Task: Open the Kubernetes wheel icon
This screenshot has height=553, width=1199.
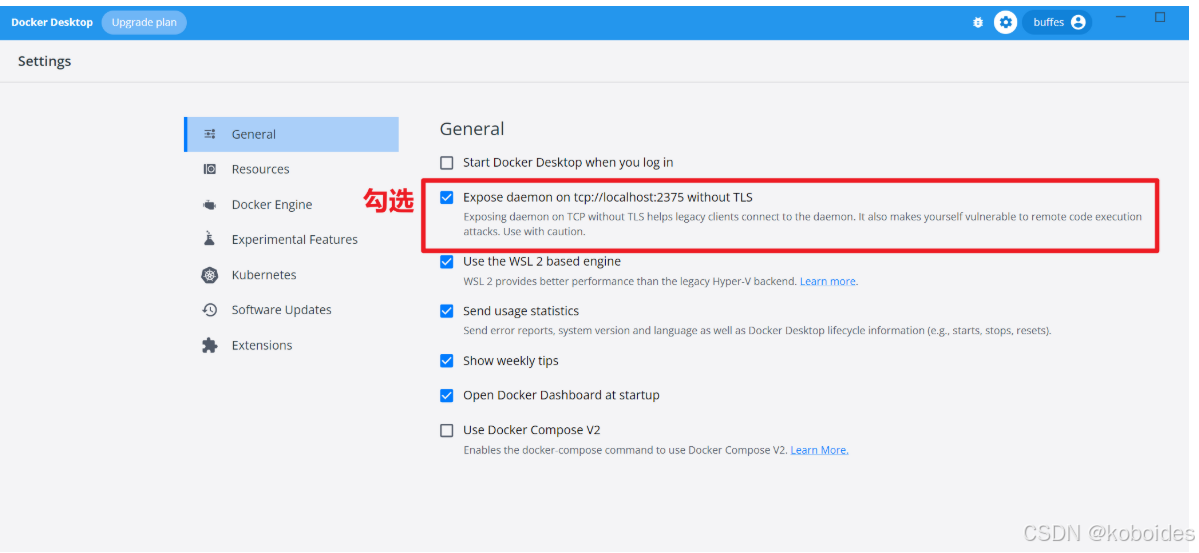Action: [x=210, y=275]
